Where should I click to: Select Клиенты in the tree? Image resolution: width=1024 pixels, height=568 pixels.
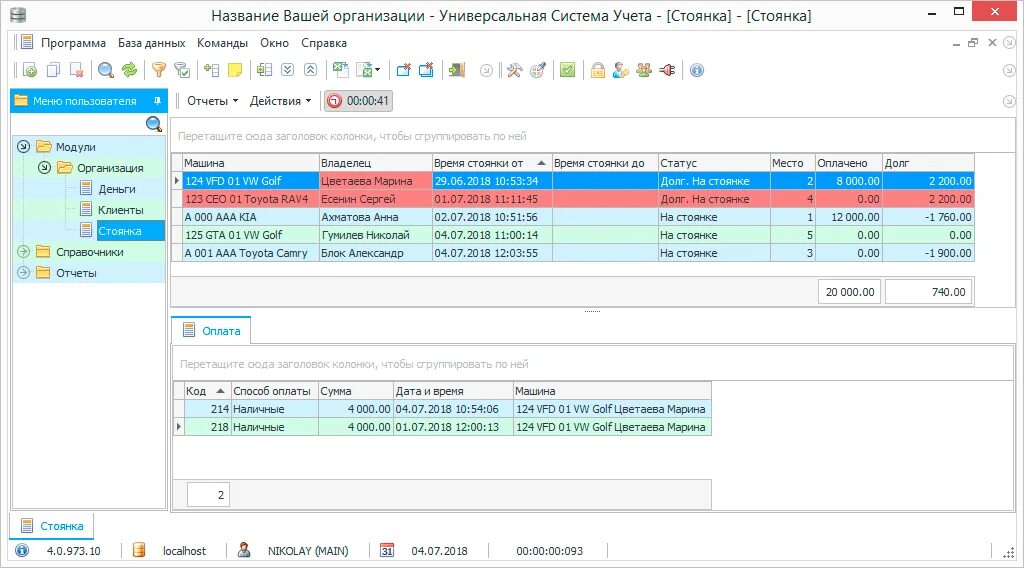click(121, 210)
